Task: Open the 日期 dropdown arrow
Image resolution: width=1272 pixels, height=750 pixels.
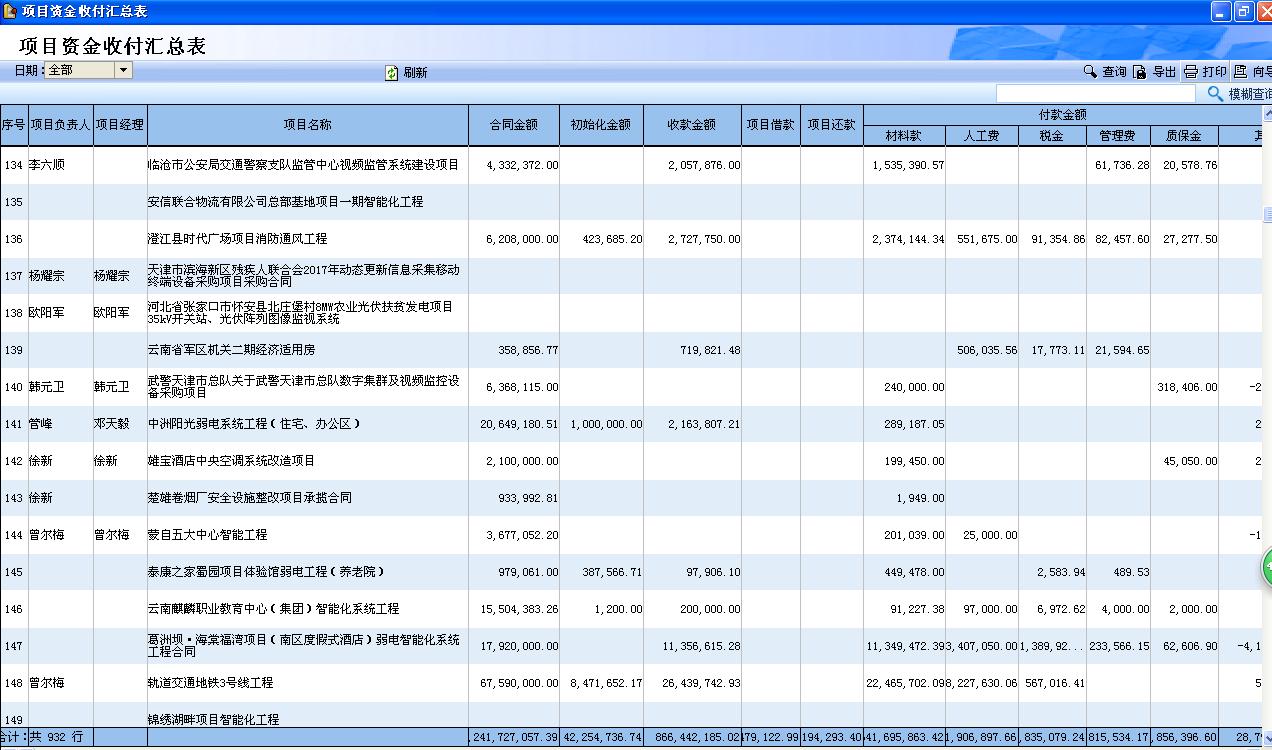Action: [123, 70]
